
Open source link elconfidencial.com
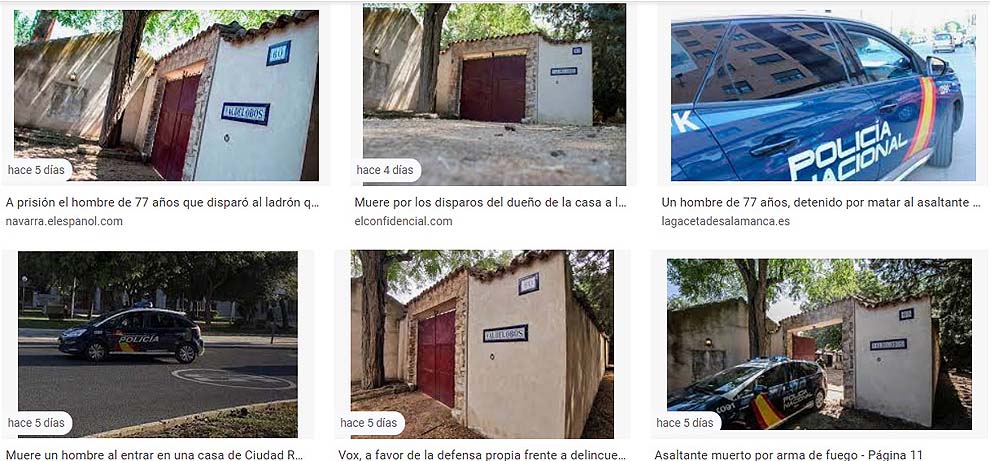(403, 221)
